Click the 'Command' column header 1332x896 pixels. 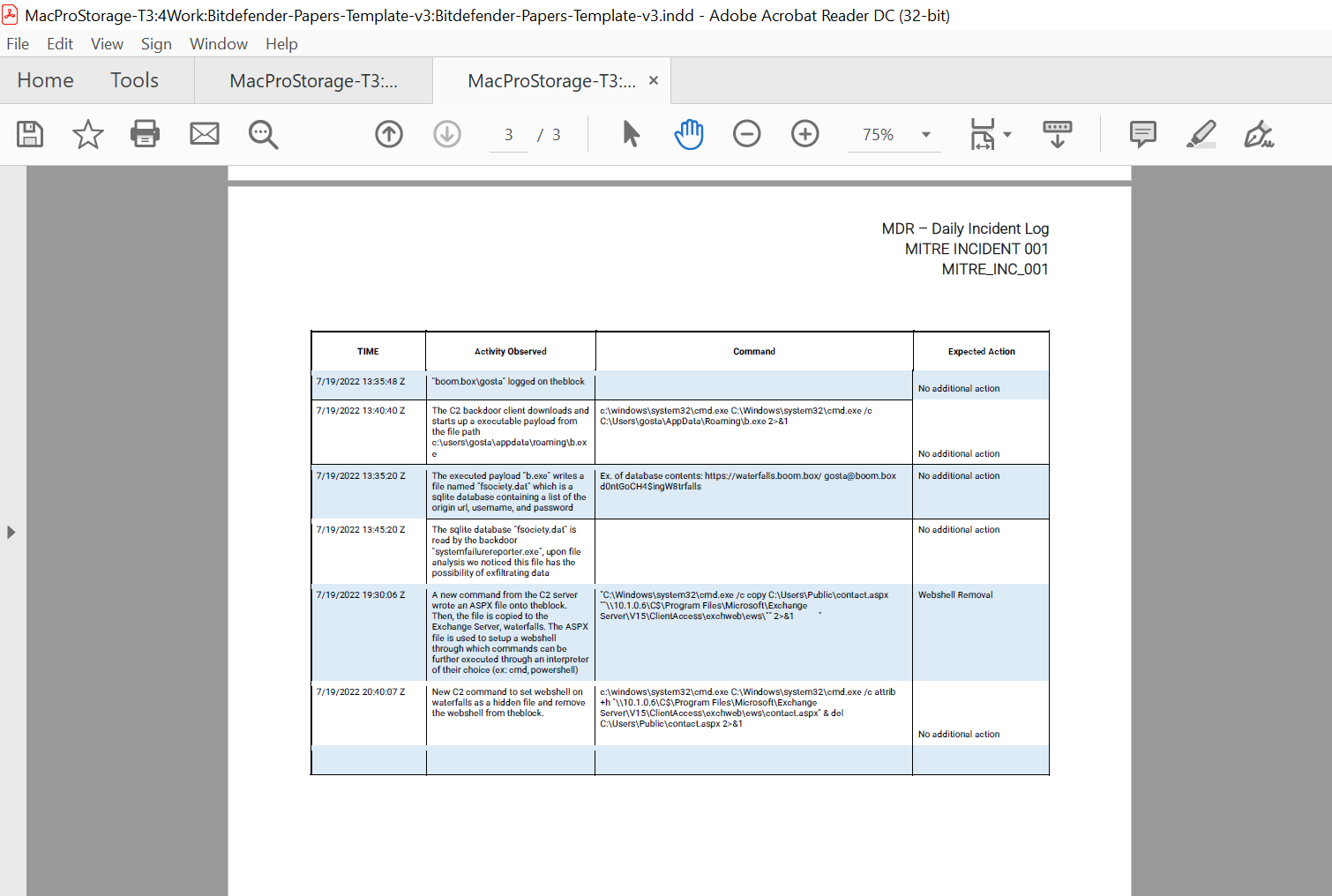(x=754, y=351)
